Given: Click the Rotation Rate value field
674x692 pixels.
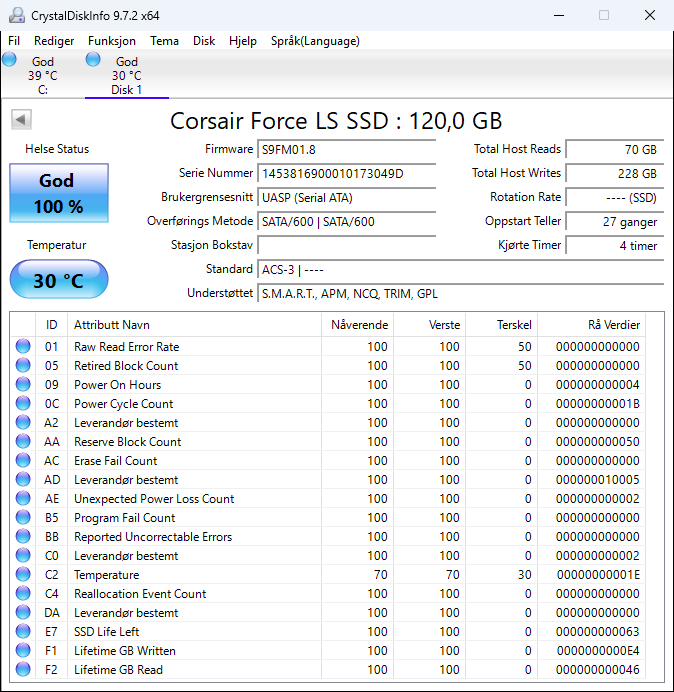Looking at the screenshot, I should coord(615,197).
